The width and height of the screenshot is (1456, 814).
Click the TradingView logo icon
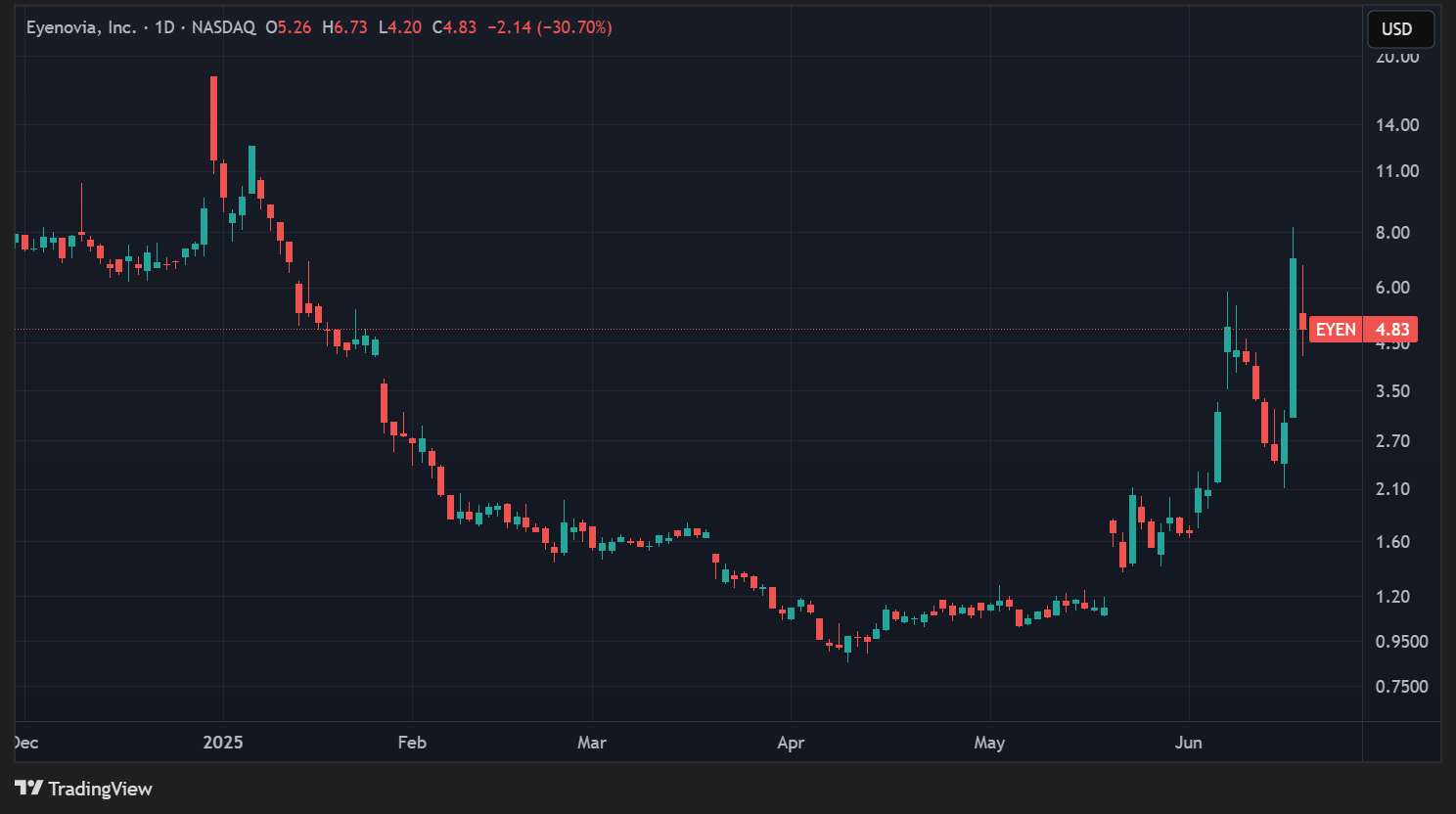click(x=28, y=789)
